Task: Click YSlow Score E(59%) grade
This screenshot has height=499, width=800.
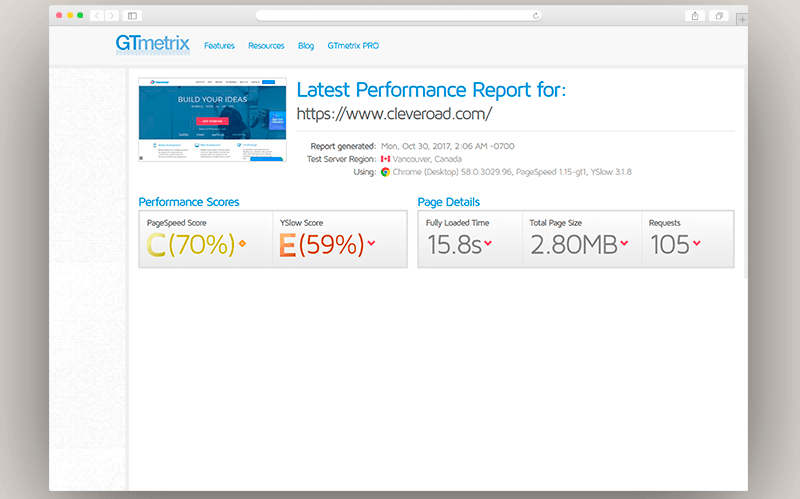Action: tap(321, 244)
